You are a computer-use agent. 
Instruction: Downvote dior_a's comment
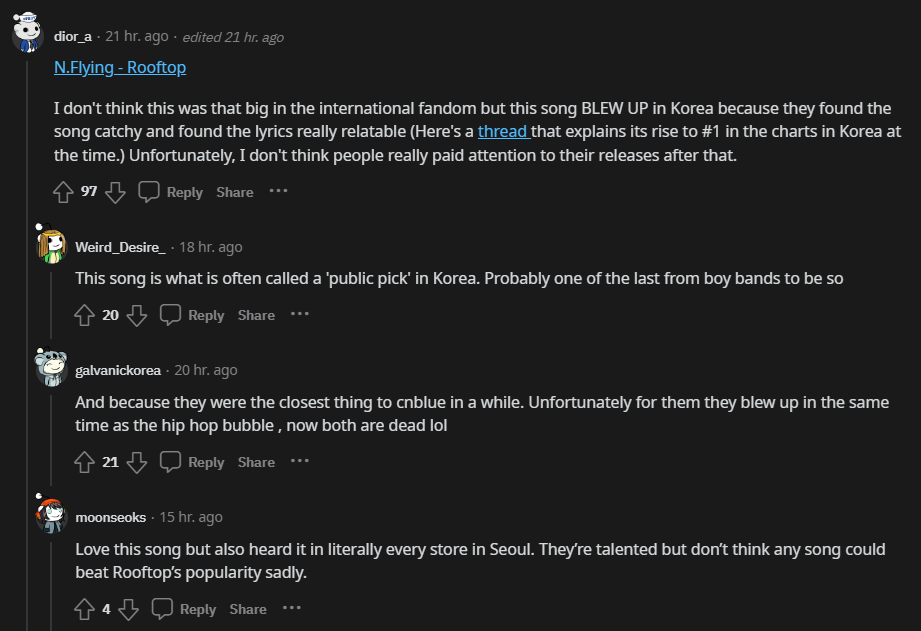[115, 191]
